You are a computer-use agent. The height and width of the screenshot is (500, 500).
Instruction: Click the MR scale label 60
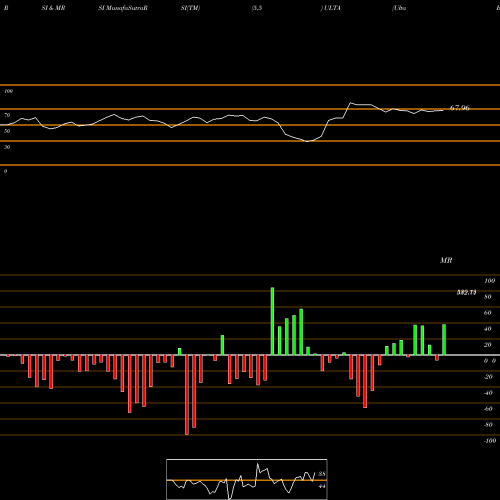point(488,313)
